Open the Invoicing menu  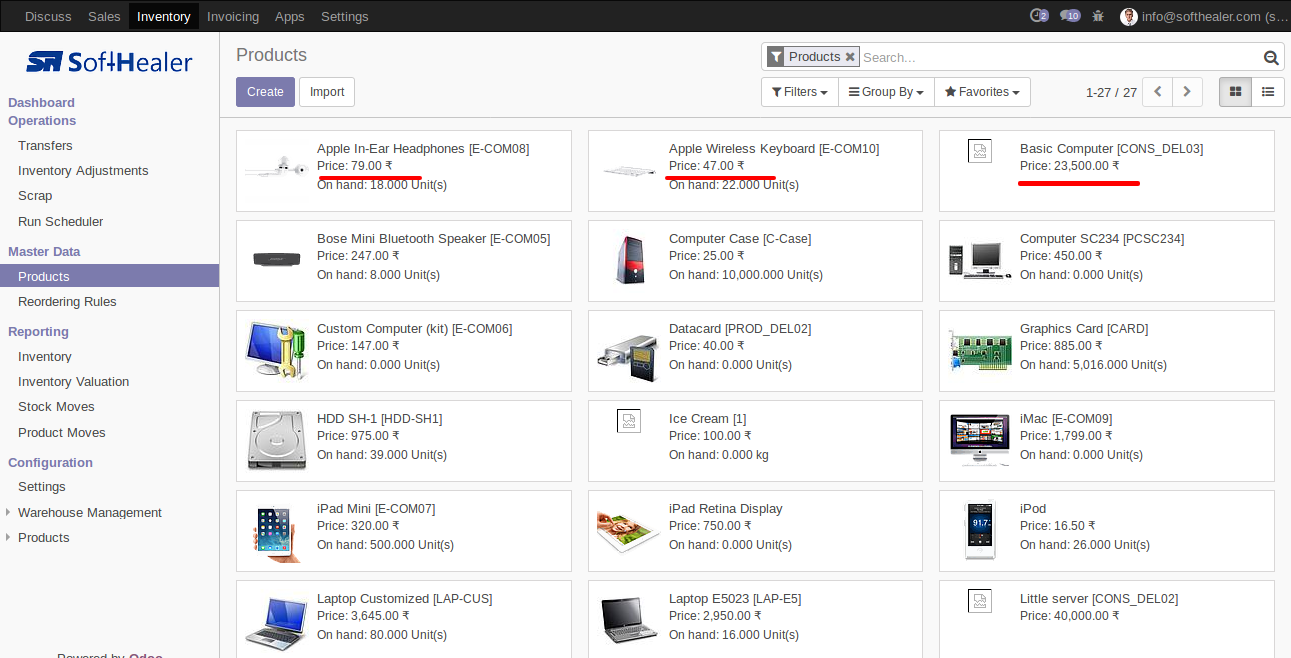point(233,16)
